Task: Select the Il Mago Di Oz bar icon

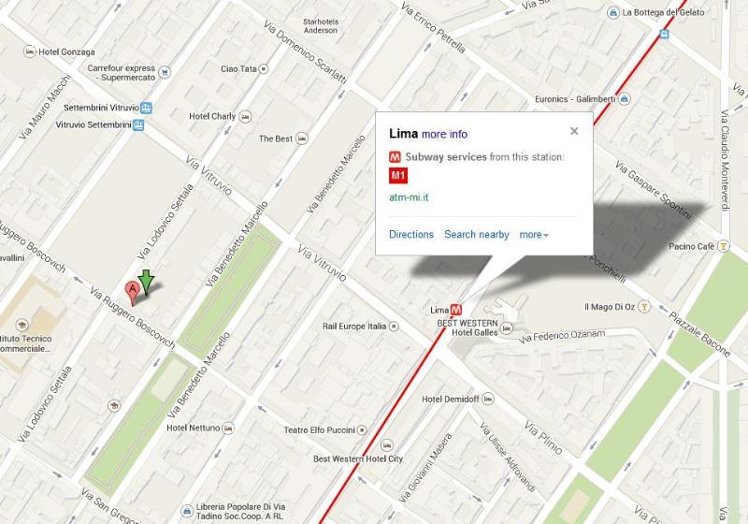Action: [644, 306]
